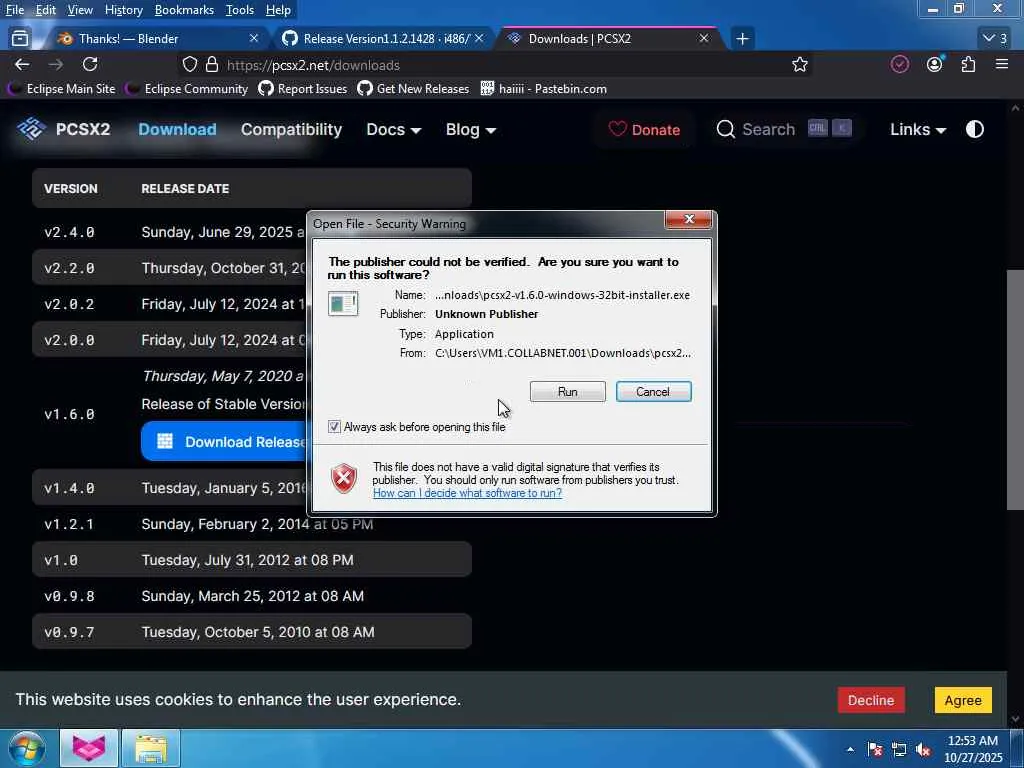Click the page vertical scrollbar thumb
The image size is (1024, 768).
click(x=1015, y=389)
